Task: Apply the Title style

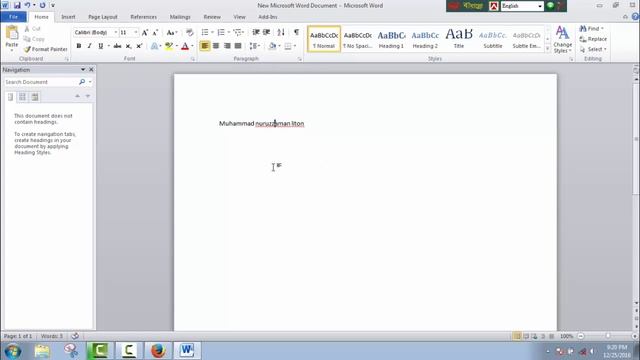Action: coord(459,39)
